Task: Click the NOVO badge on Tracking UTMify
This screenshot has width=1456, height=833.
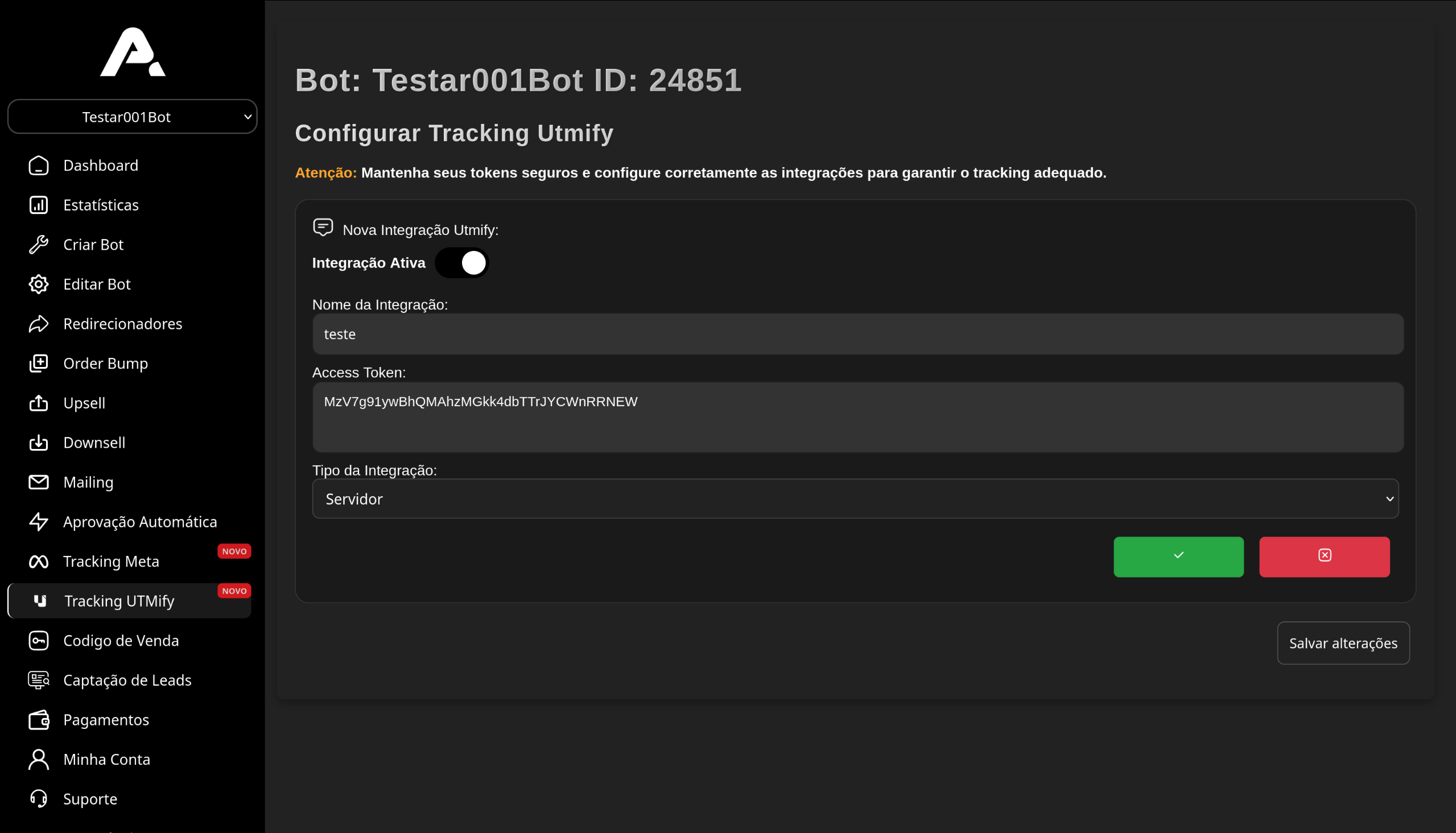Action: 234,591
